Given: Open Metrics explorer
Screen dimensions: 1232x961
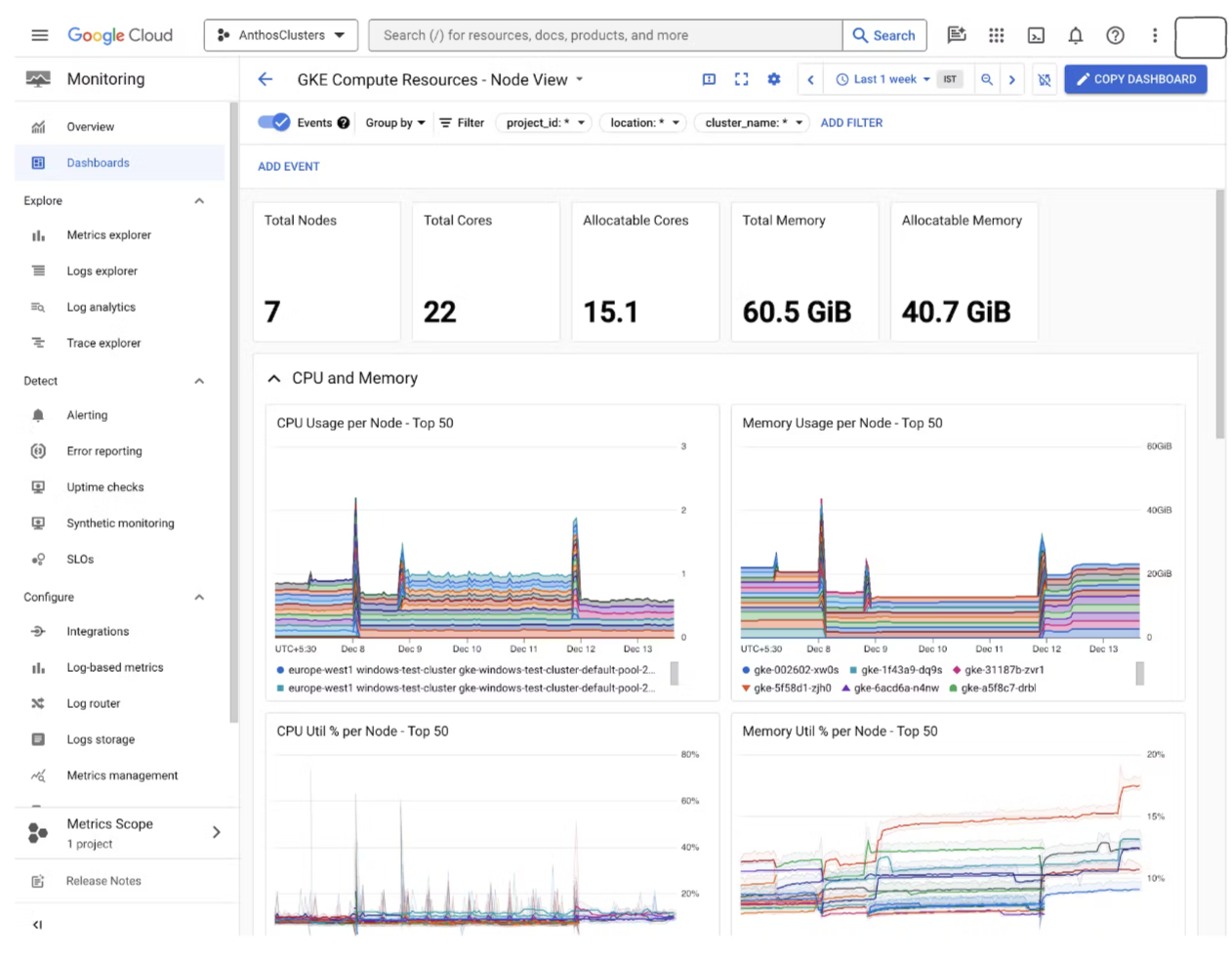Looking at the screenshot, I should pyautogui.click(x=108, y=235).
